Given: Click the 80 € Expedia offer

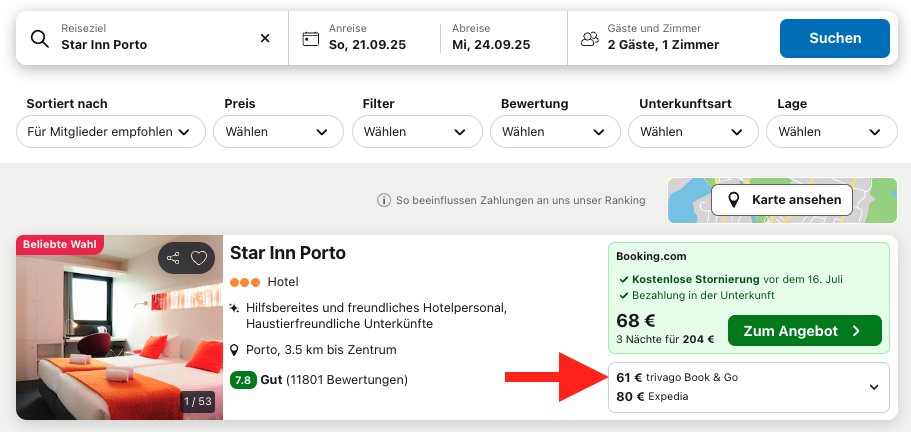Looking at the screenshot, I should tap(652, 397).
